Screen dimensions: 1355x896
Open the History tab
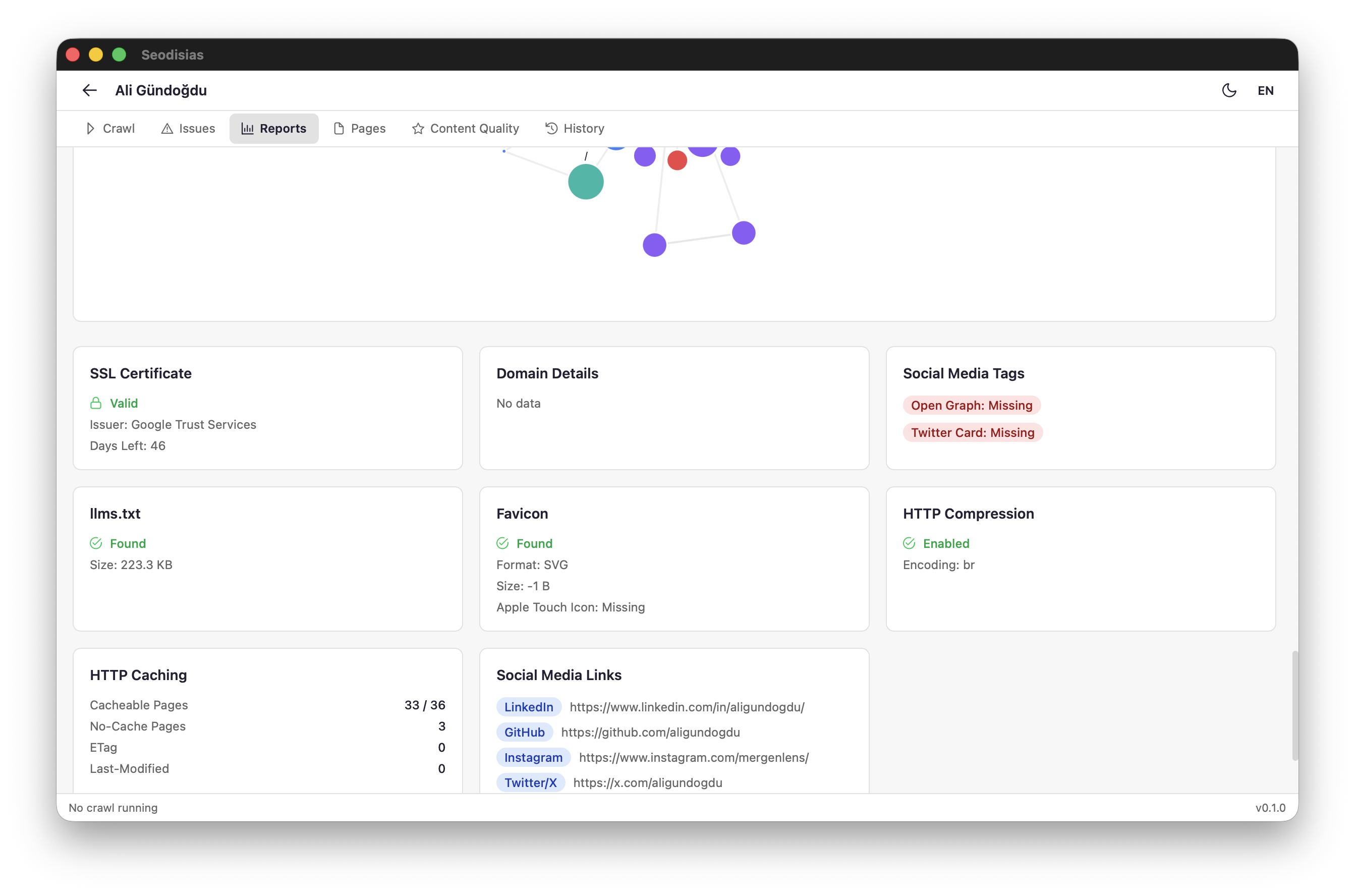[574, 129]
